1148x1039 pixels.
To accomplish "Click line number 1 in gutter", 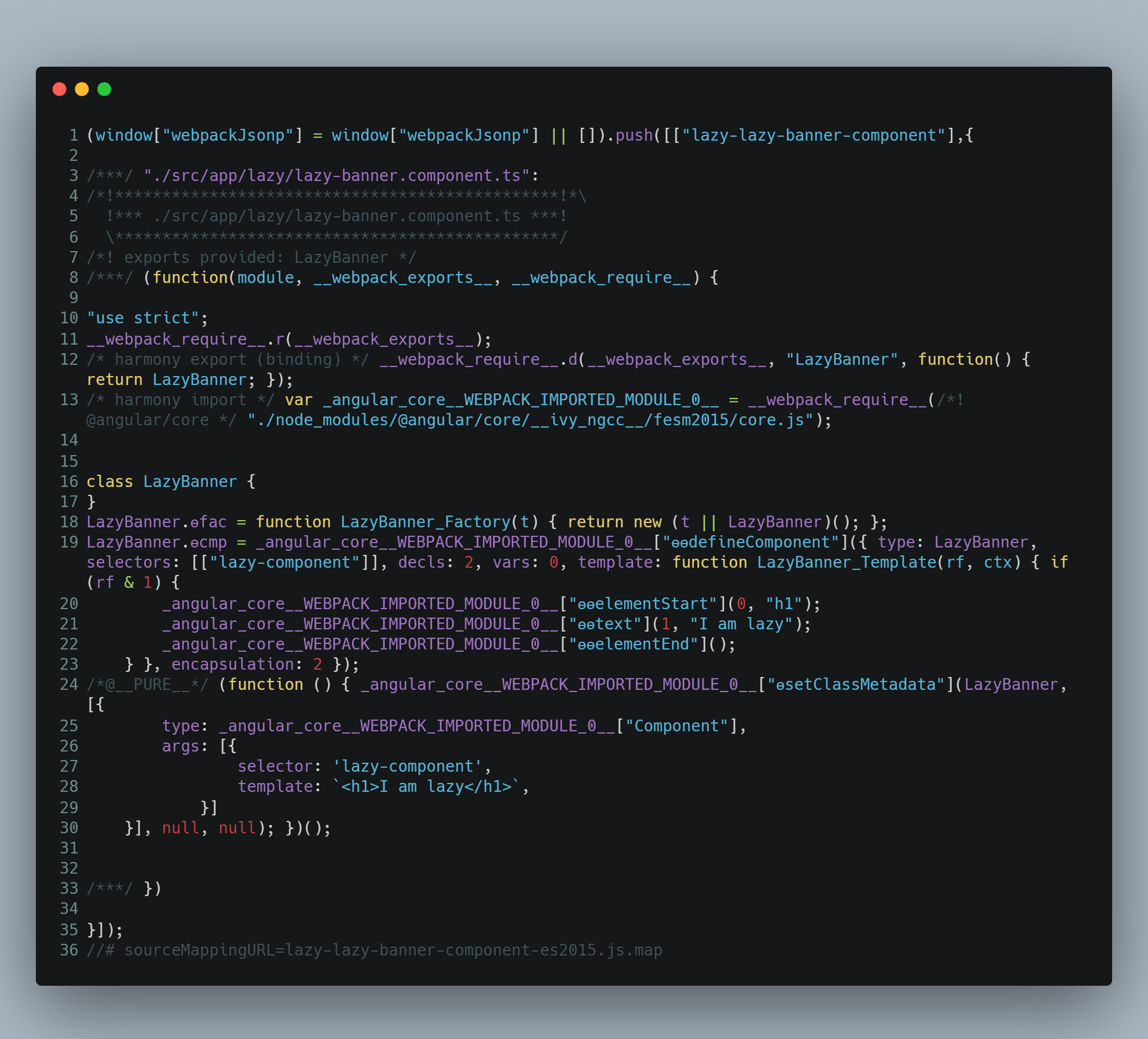I will tap(73, 135).
